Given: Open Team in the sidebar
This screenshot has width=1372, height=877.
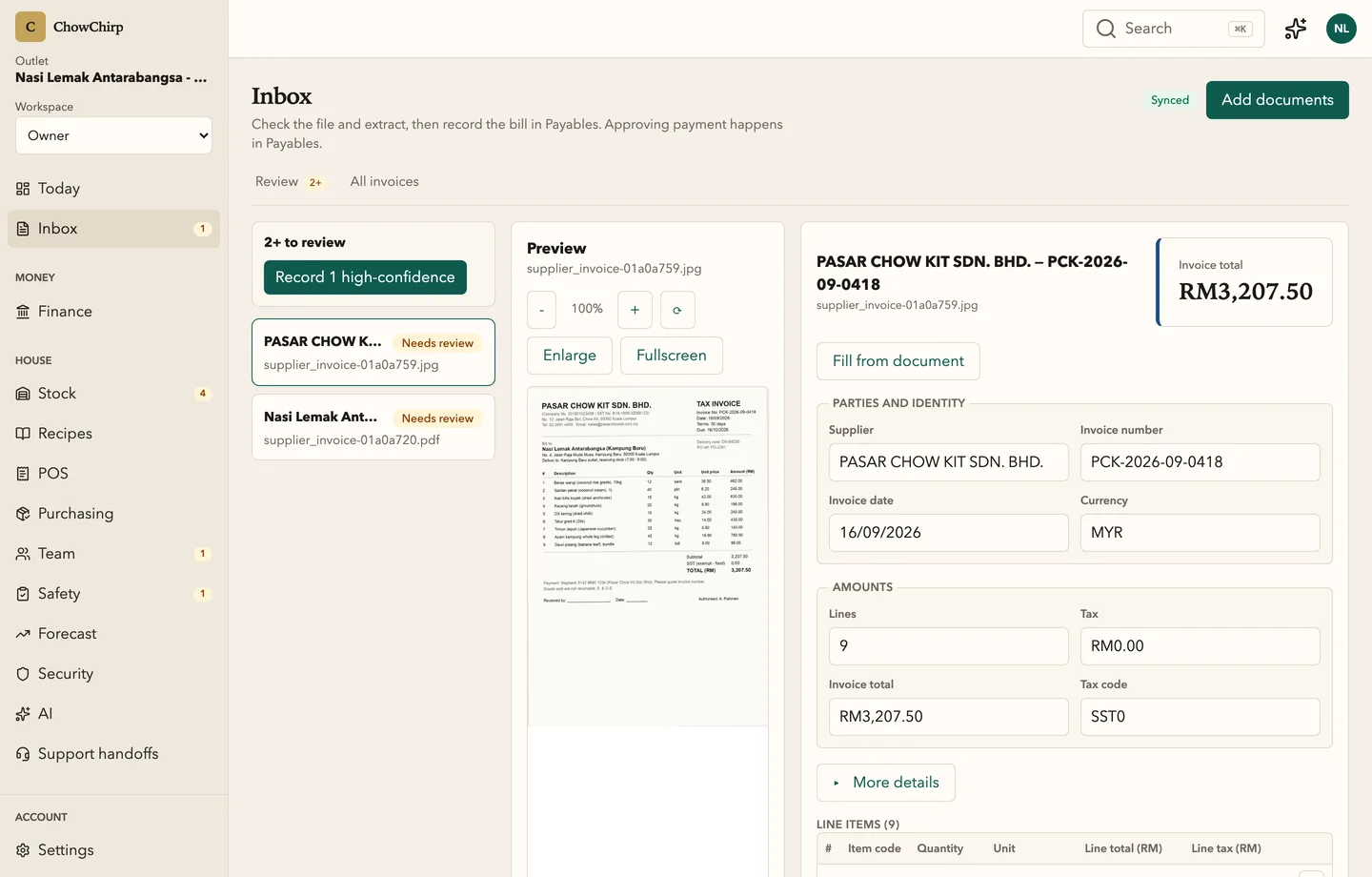Looking at the screenshot, I should (113, 554).
